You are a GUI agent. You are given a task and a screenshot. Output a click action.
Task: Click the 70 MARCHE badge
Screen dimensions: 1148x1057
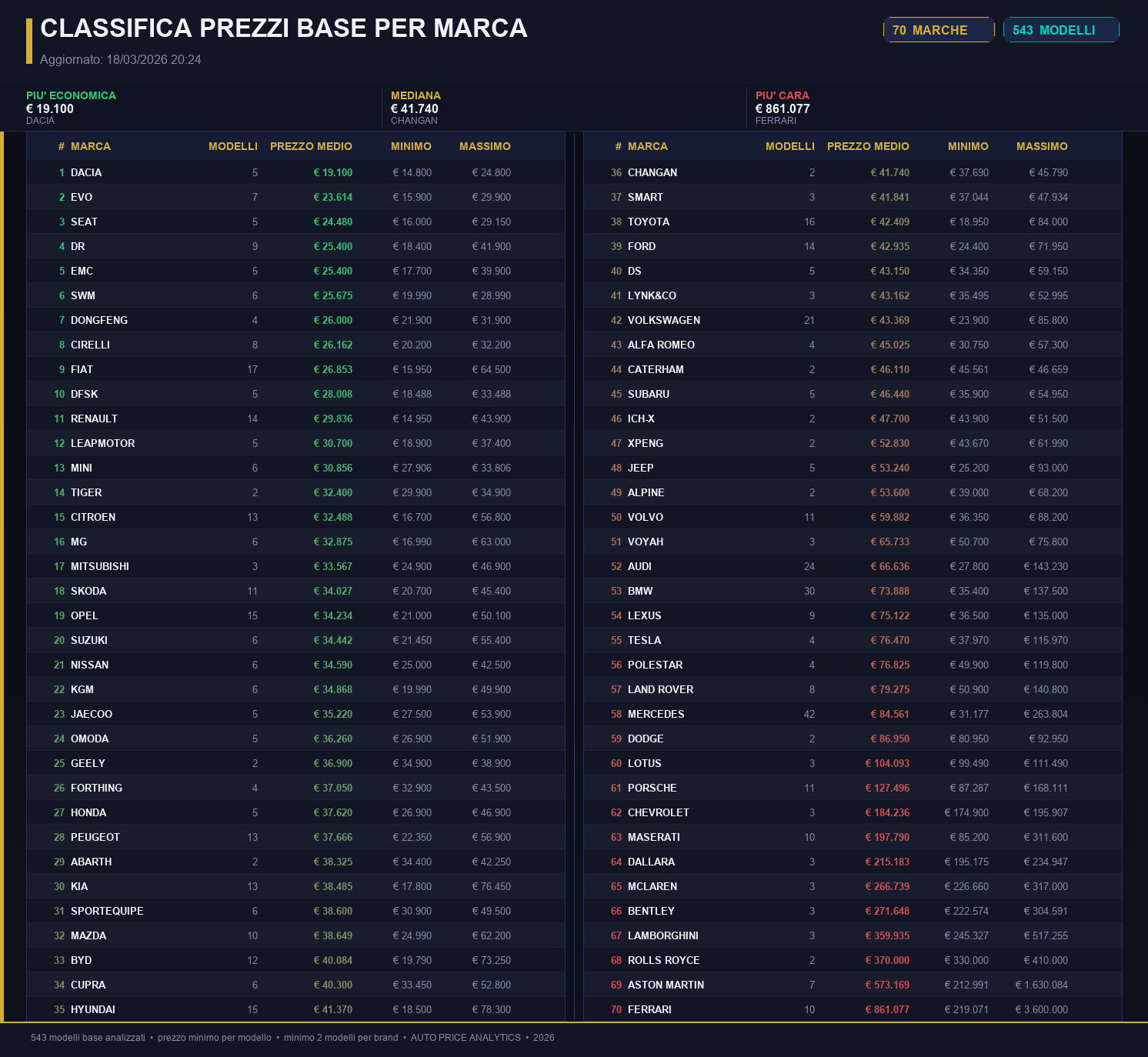click(938, 30)
